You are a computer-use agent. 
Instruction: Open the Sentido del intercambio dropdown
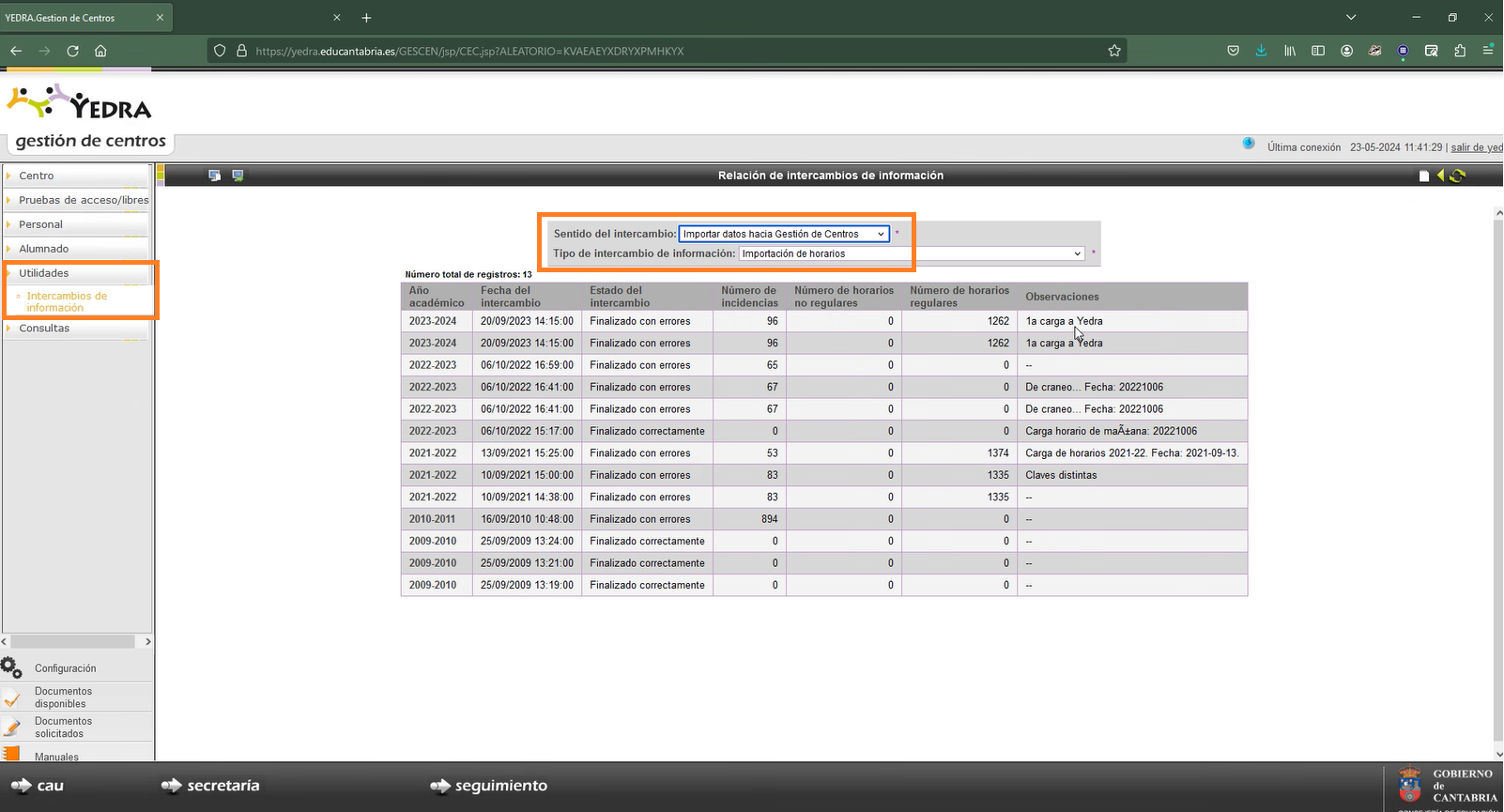pyautogui.click(x=784, y=234)
